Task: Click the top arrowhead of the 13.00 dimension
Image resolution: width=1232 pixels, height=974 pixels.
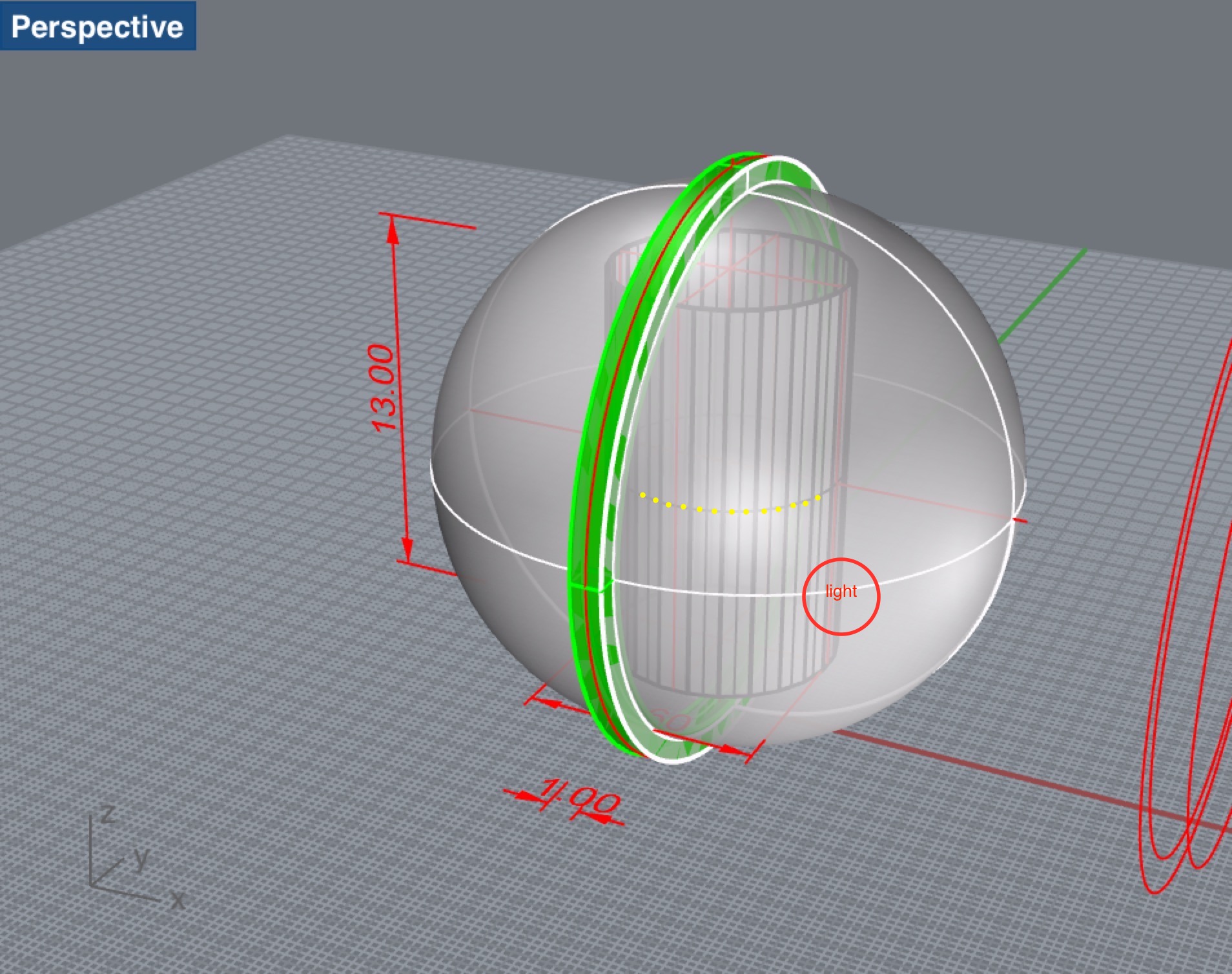Action: [x=393, y=229]
